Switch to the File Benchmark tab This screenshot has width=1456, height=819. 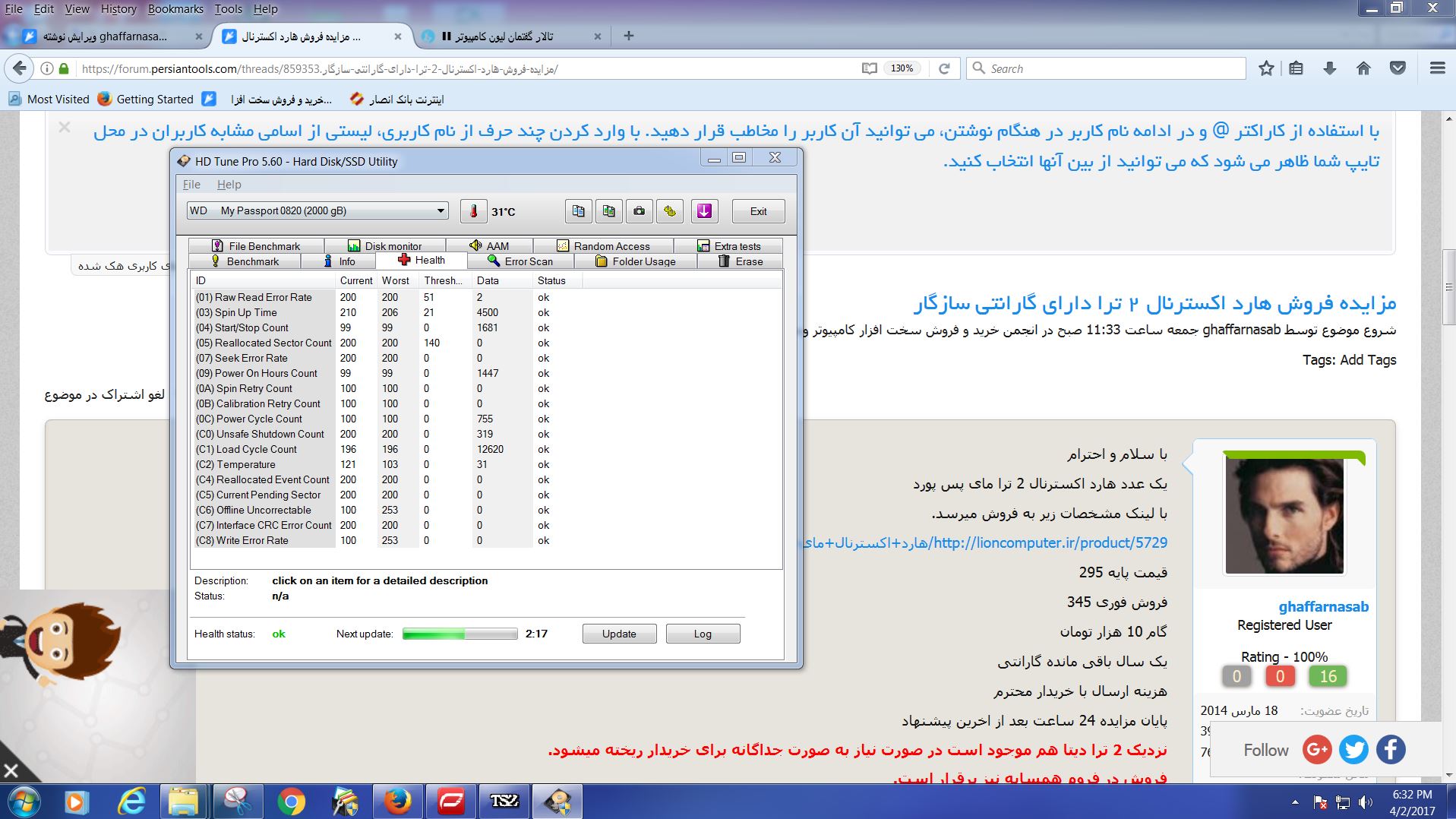pos(256,246)
